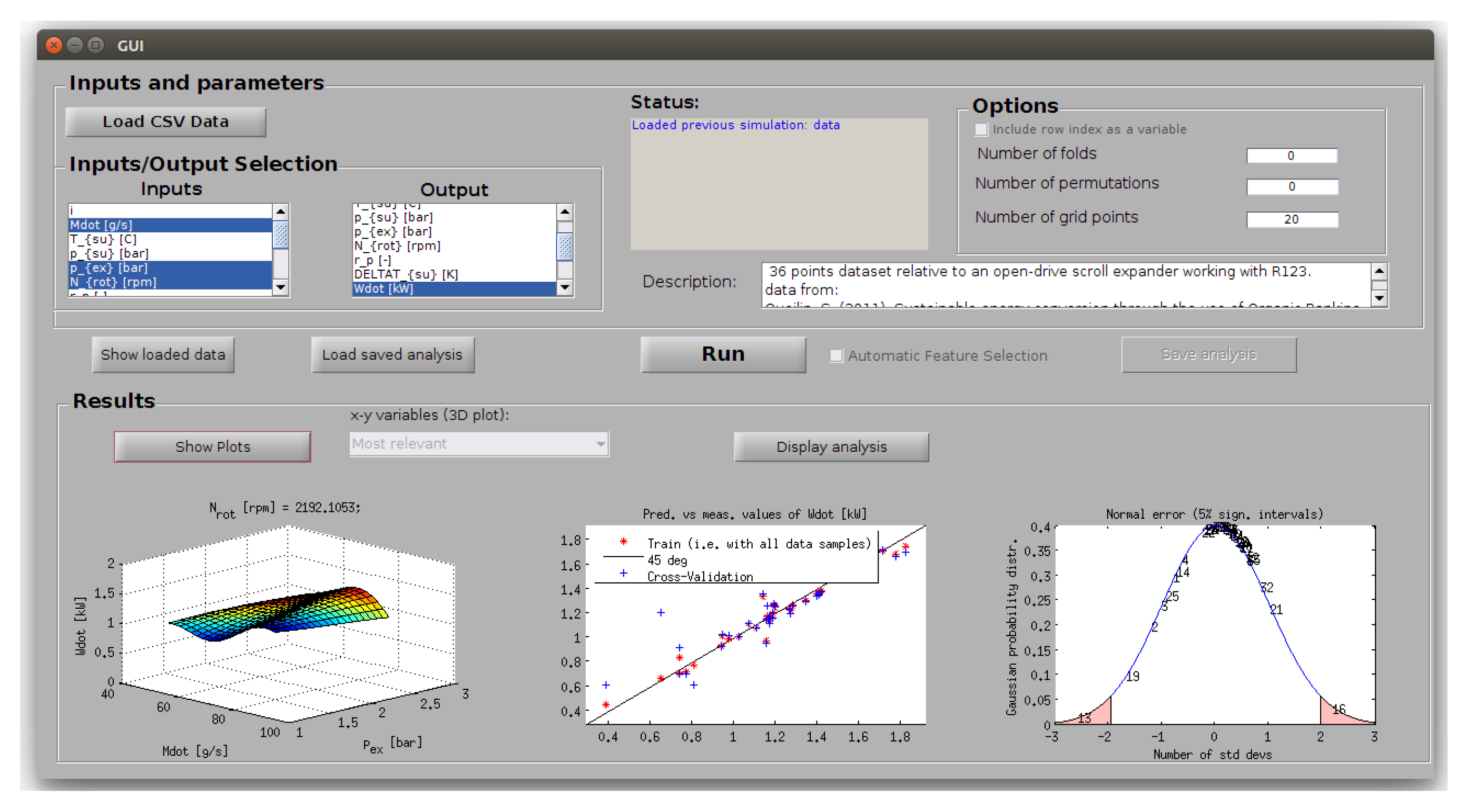Click Show Plots button
This screenshot has width=1466, height=812.
pos(212,447)
